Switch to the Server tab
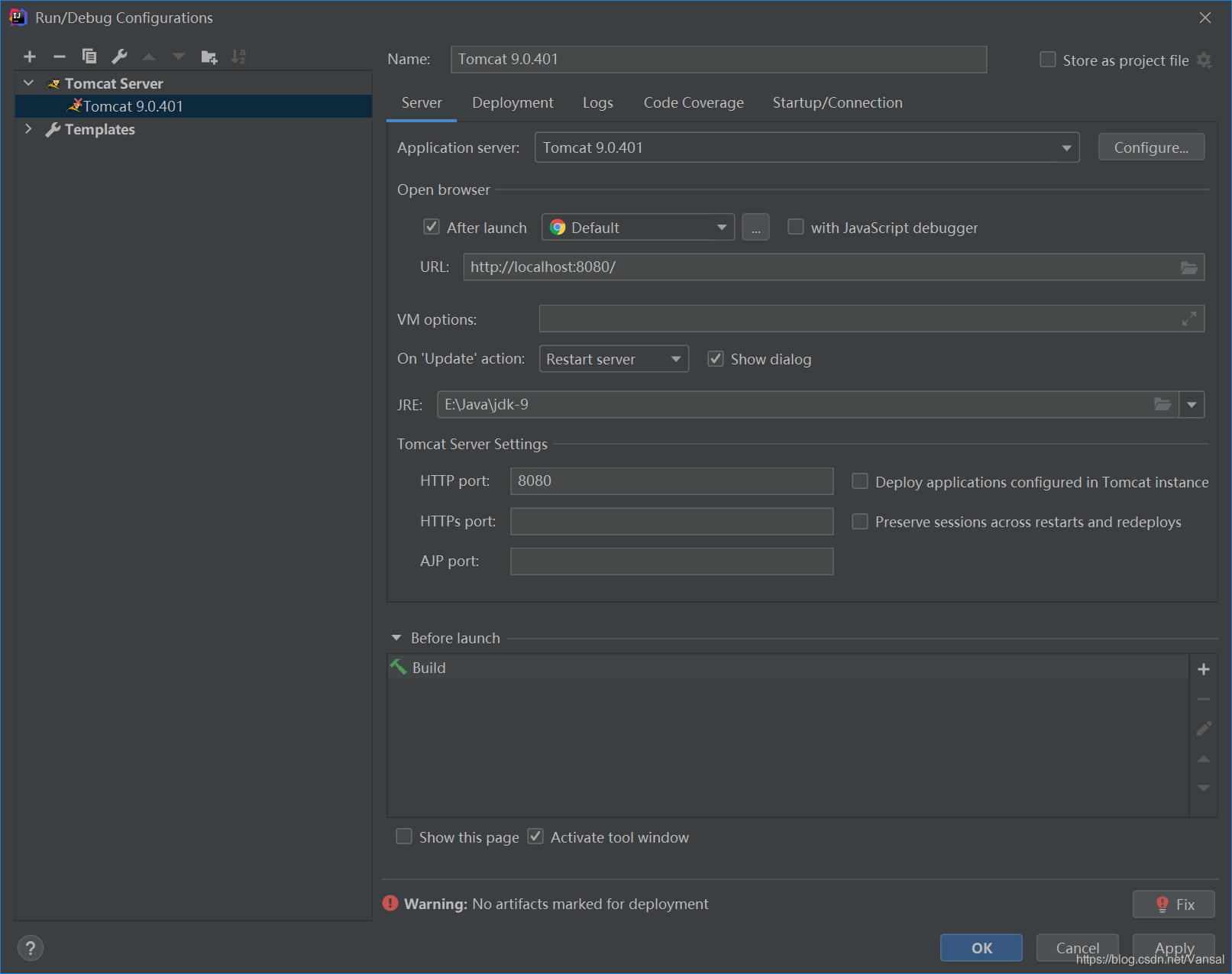 tap(422, 102)
